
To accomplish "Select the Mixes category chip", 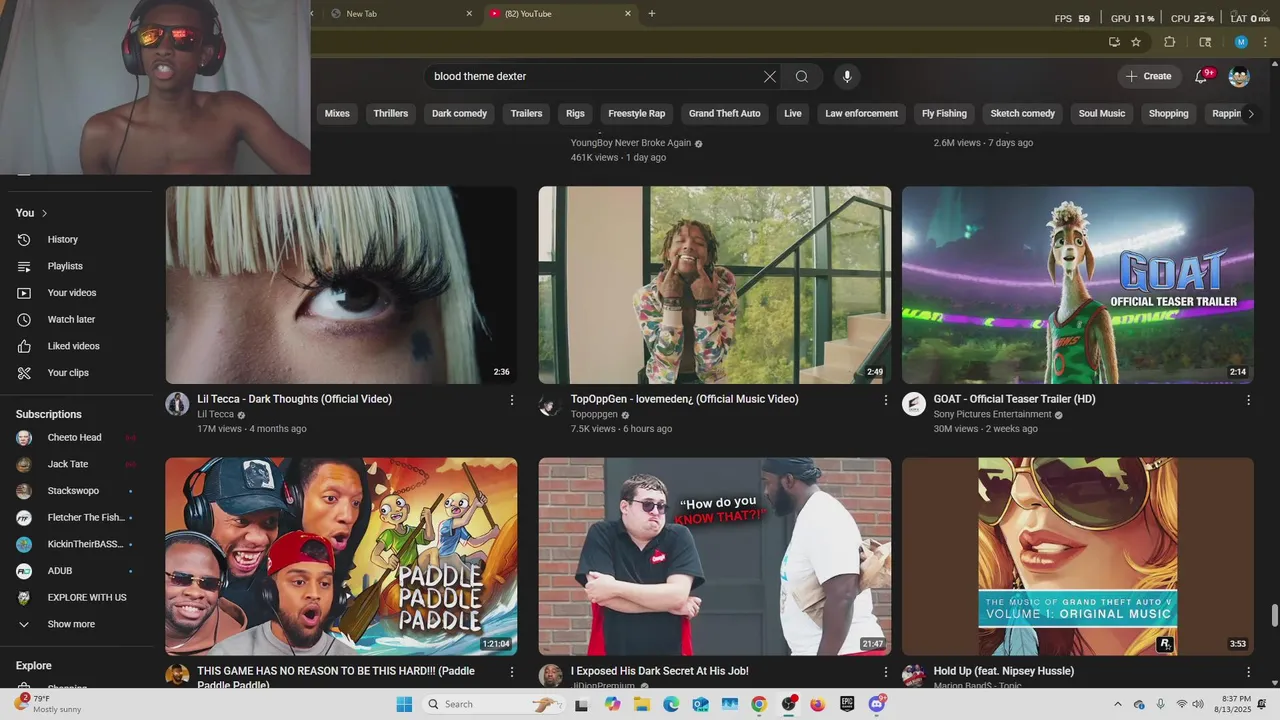I will (x=337, y=114).
